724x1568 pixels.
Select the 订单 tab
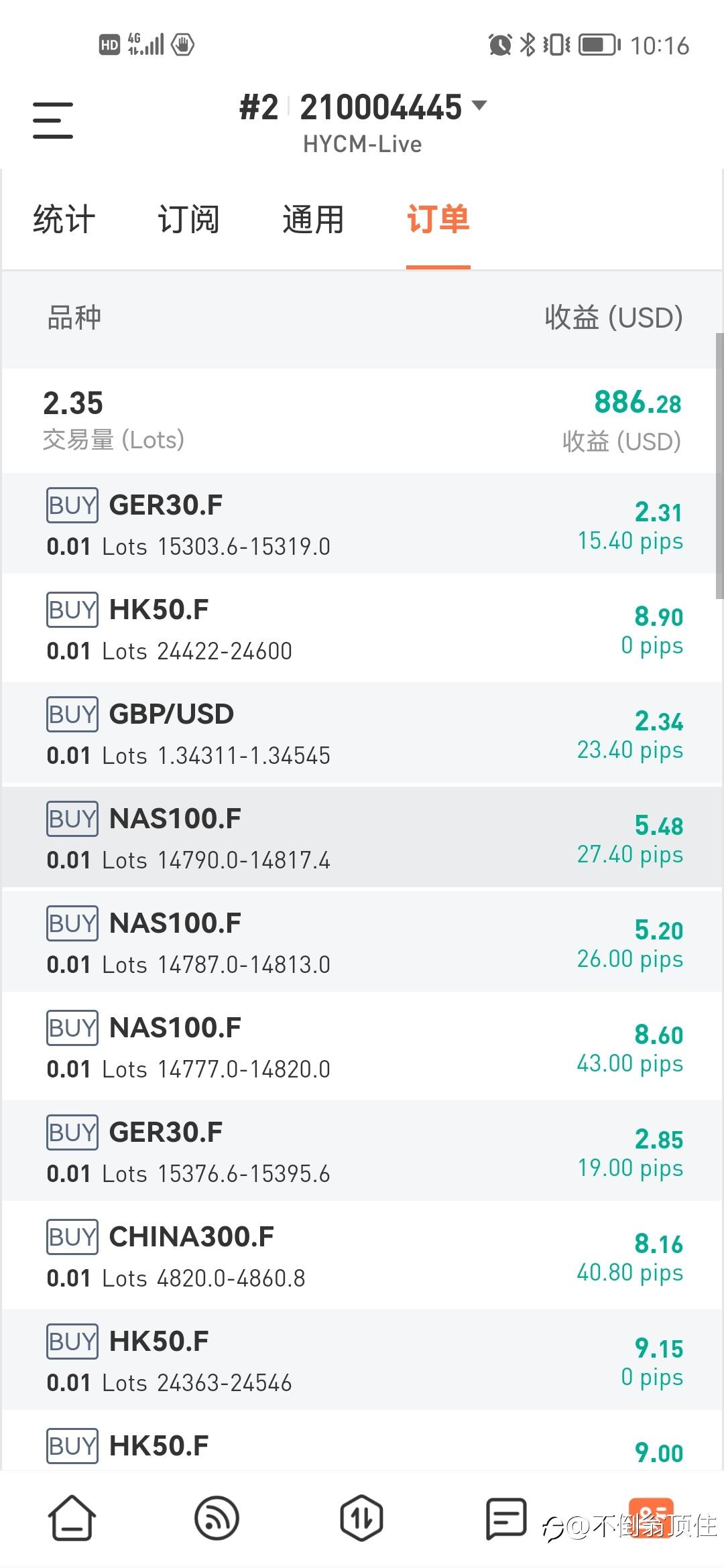[438, 220]
